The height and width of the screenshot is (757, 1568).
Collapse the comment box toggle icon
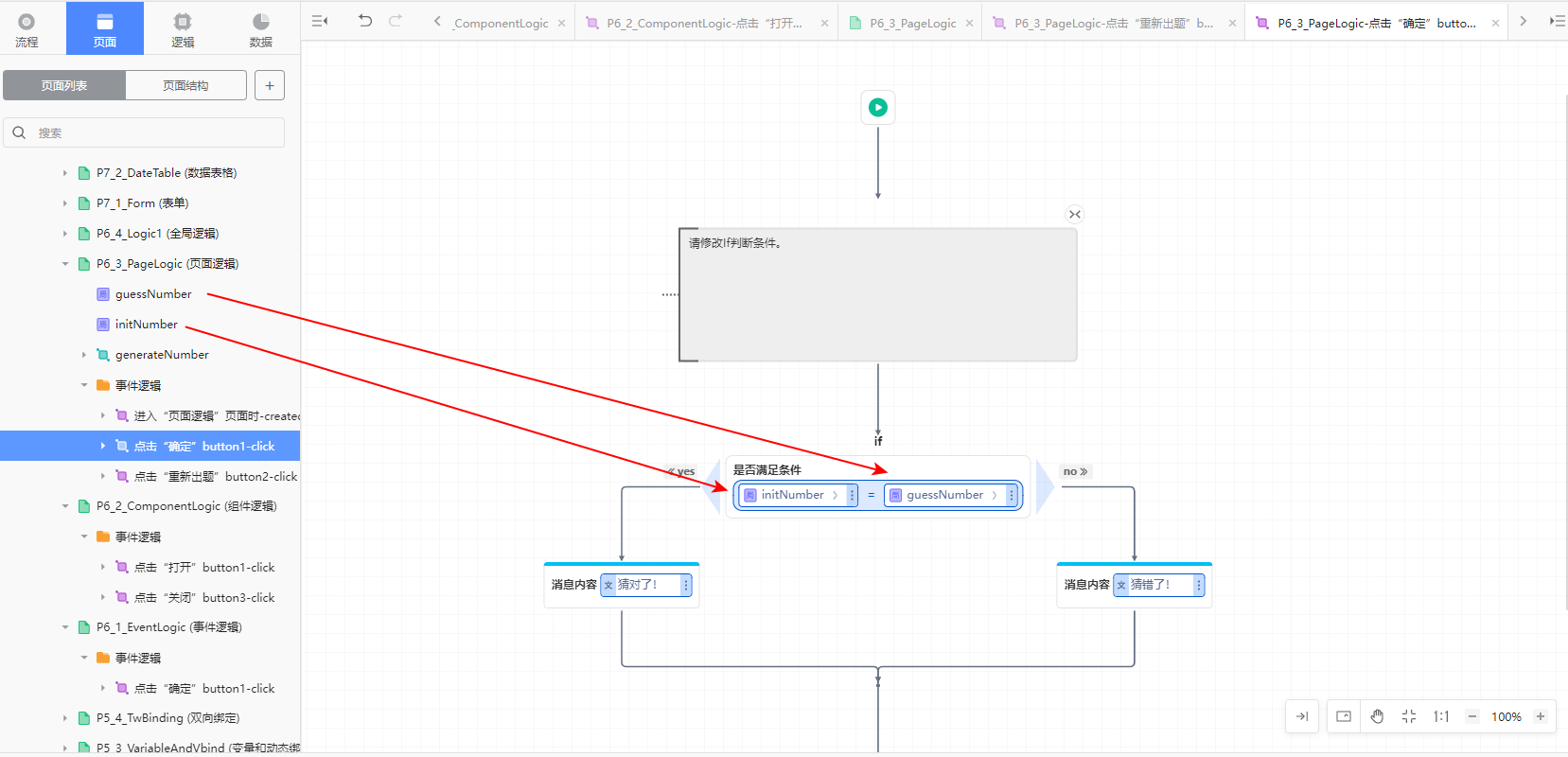click(1074, 214)
